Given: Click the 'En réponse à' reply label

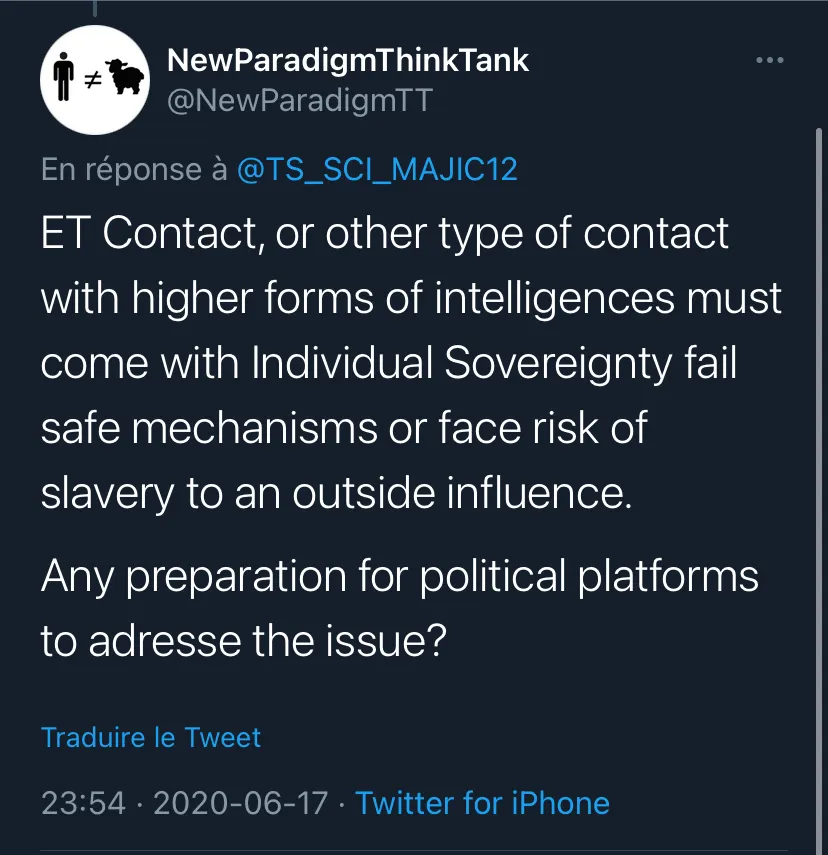Looking at the screenshot, I should pos(134,170).
